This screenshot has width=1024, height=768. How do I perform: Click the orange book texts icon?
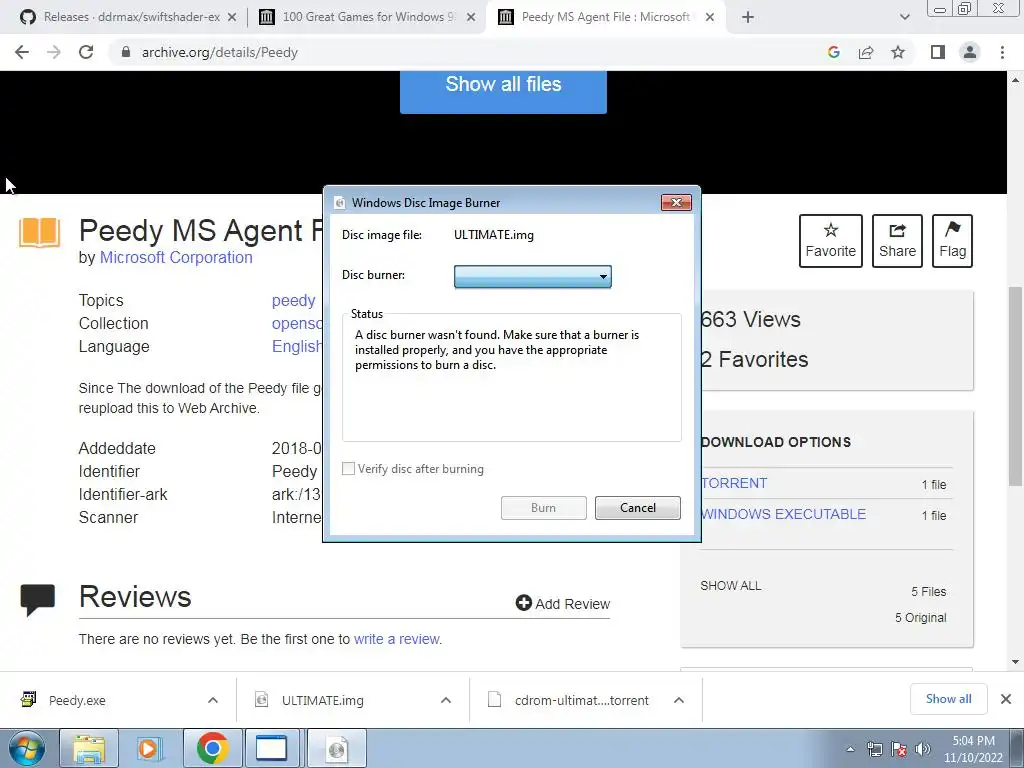[39, 232]
